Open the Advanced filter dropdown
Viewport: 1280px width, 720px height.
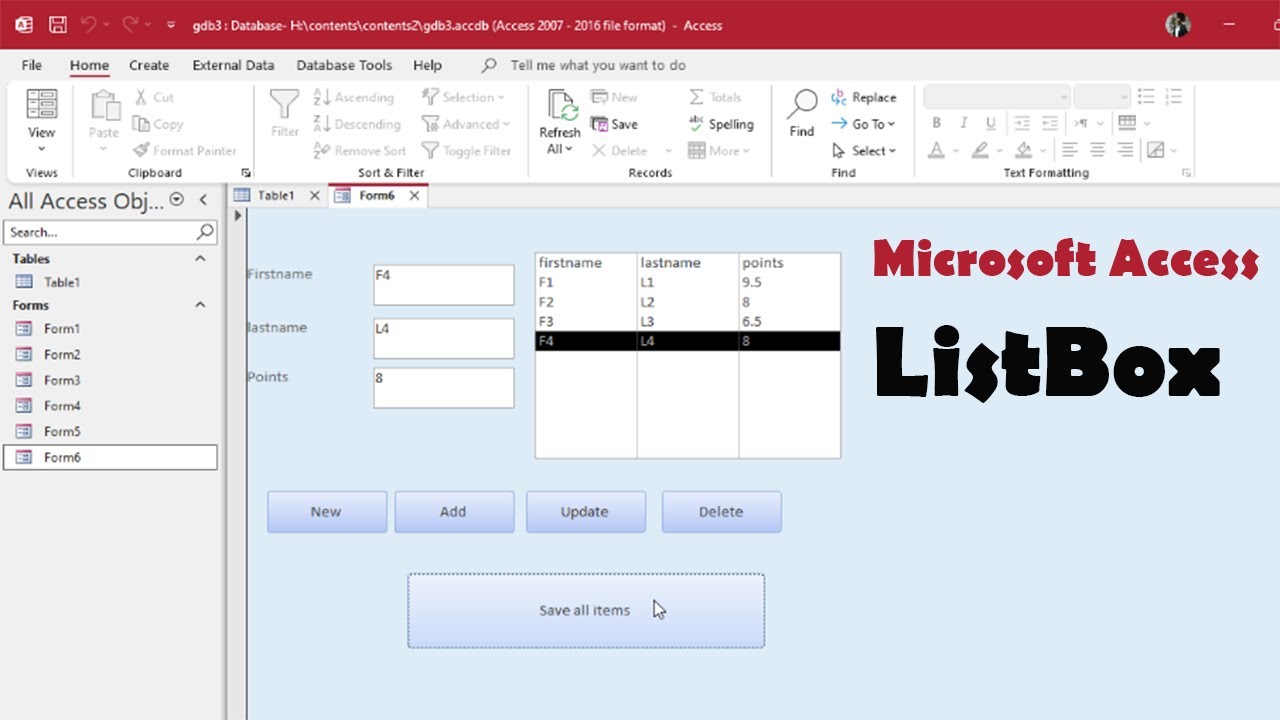[466, 124]
